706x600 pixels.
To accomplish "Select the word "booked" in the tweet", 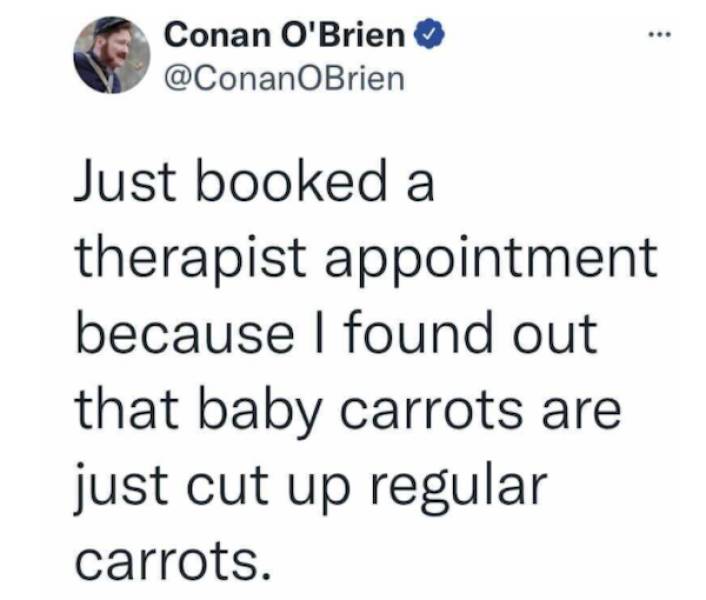I will point(292,179).
